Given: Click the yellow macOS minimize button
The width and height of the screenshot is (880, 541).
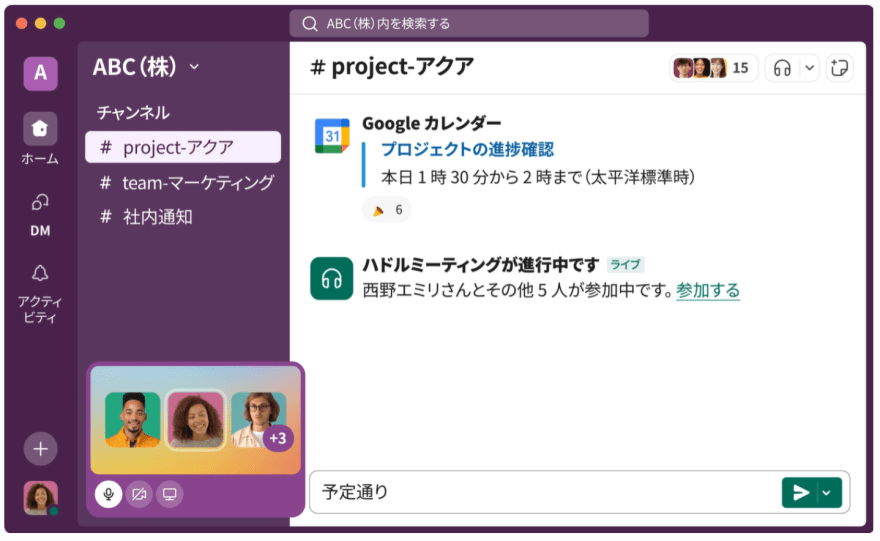Looking at the screenshot, I should 40,23.
